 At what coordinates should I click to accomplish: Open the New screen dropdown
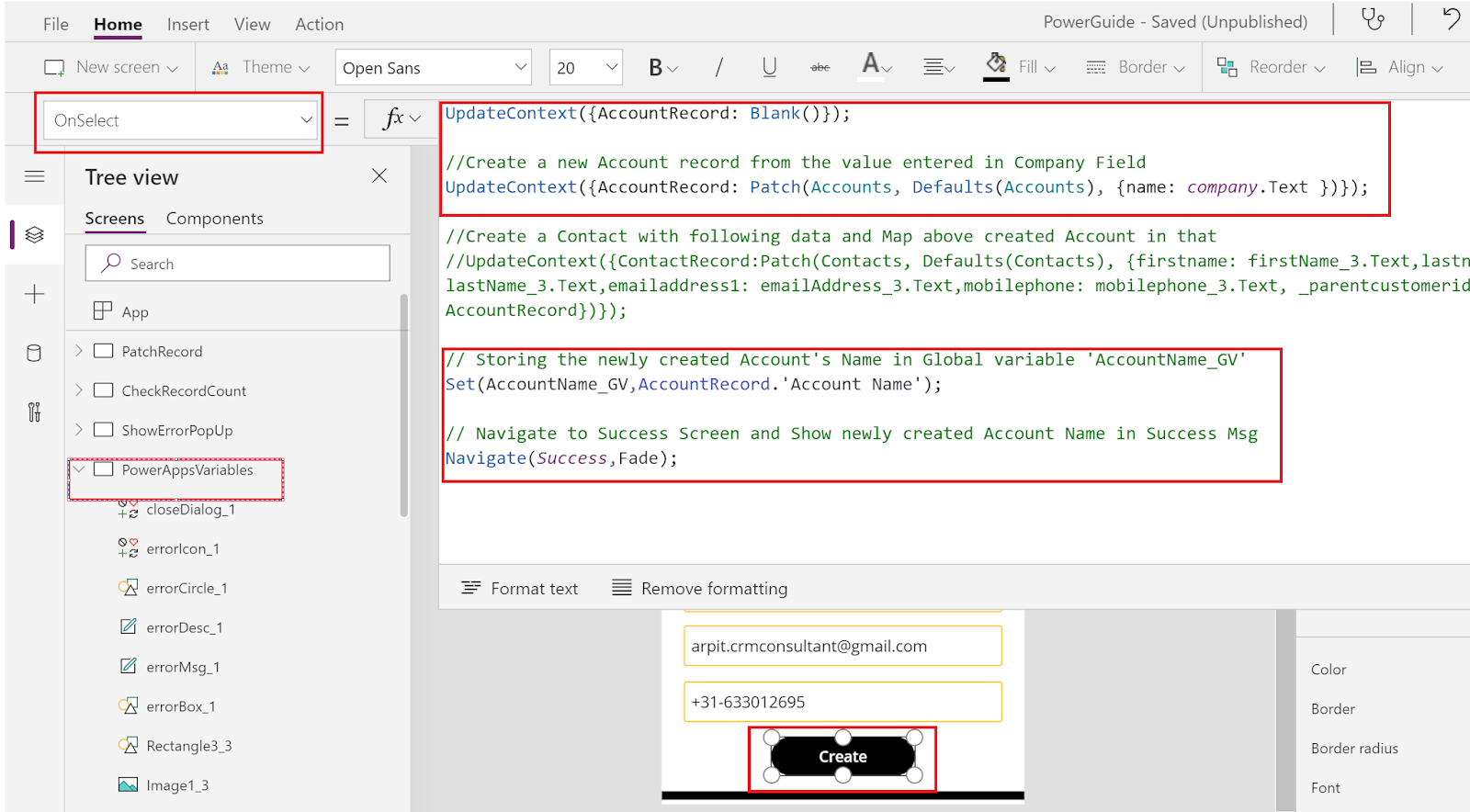point(111,67)
